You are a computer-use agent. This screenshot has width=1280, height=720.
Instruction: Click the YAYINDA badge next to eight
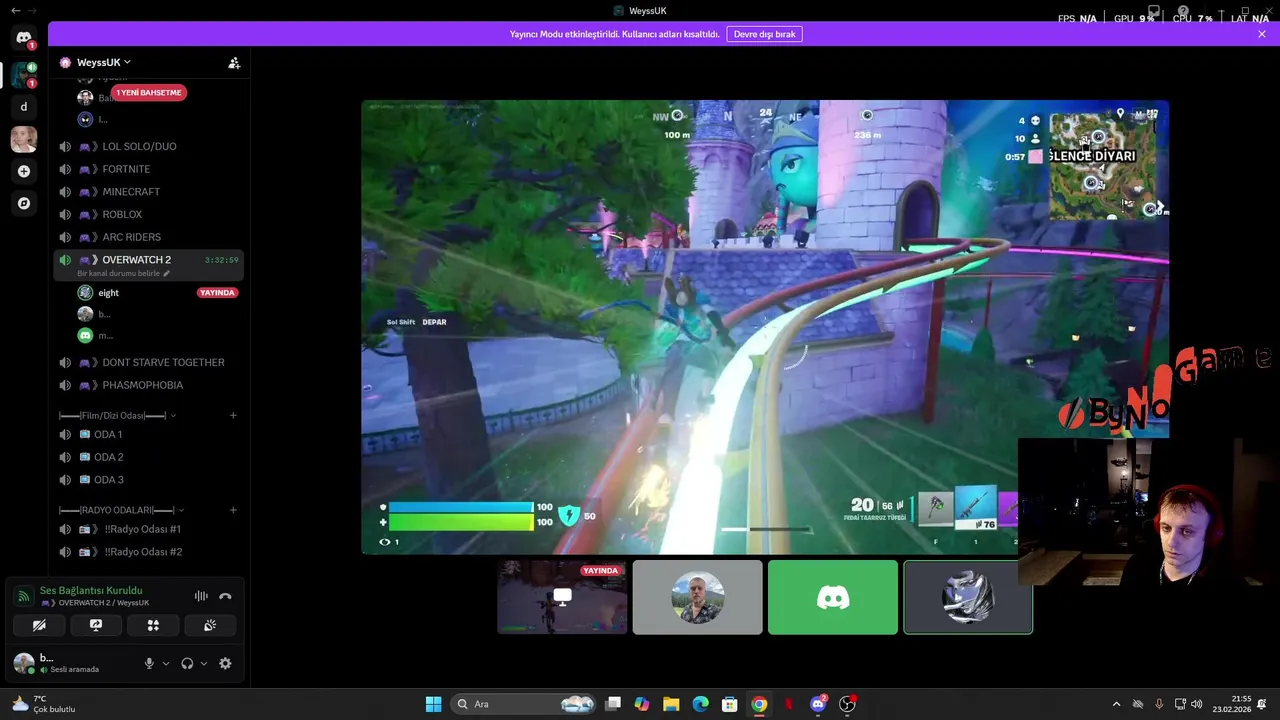click(x=217, y=293)
